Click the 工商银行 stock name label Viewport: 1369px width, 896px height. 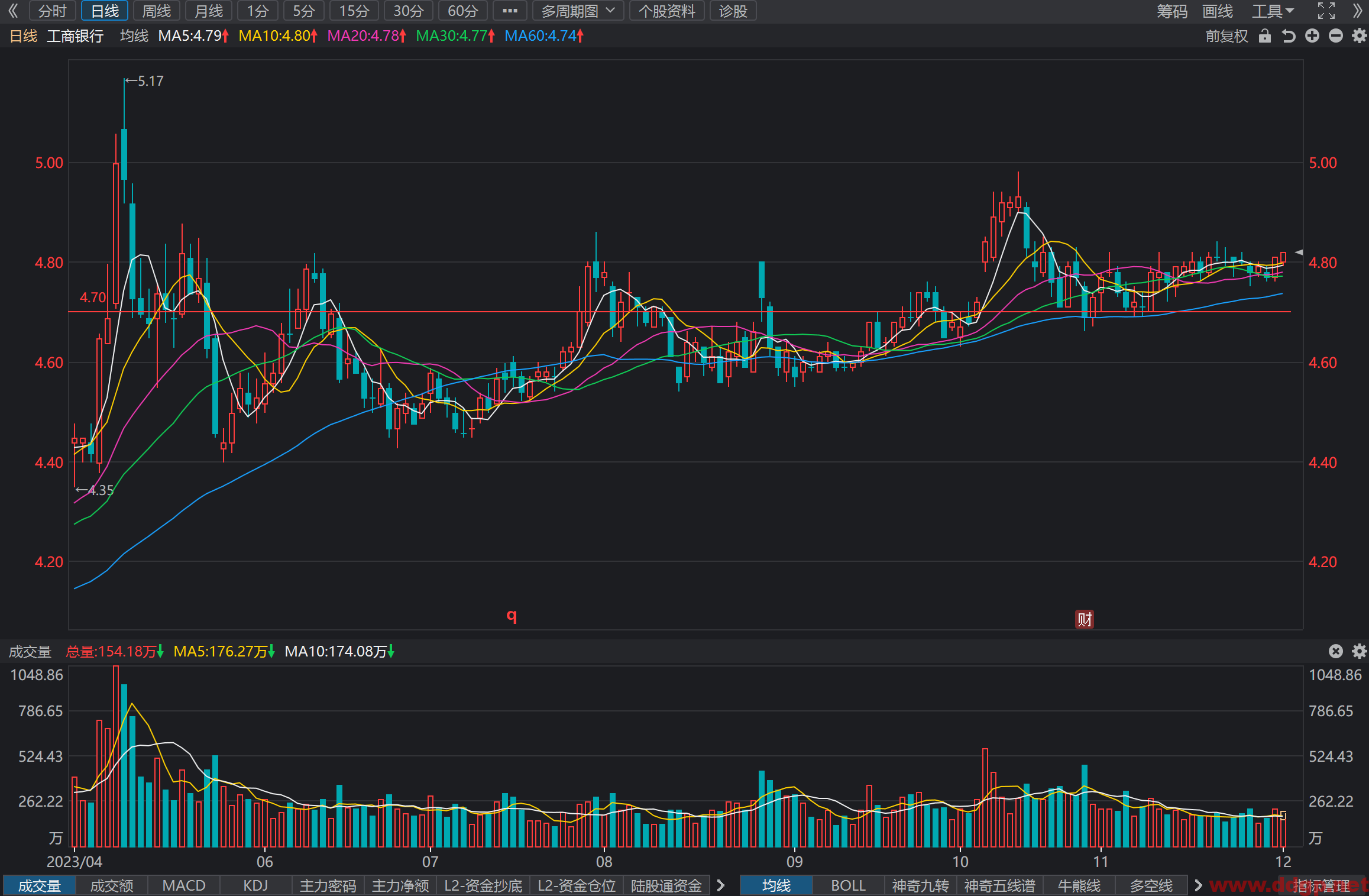point(75,36)
